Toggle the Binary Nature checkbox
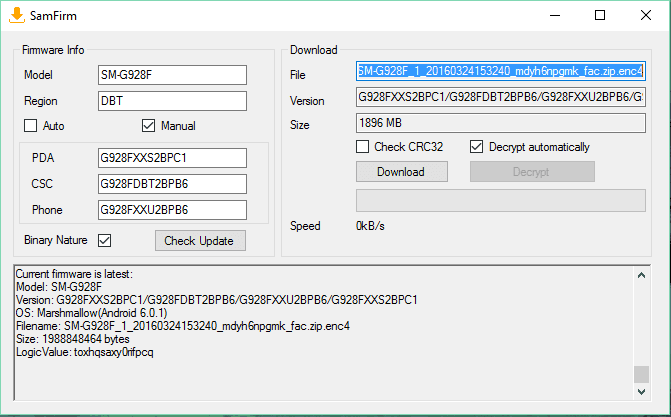This screenshot has width=671, height=417. (x=104, y=240)
